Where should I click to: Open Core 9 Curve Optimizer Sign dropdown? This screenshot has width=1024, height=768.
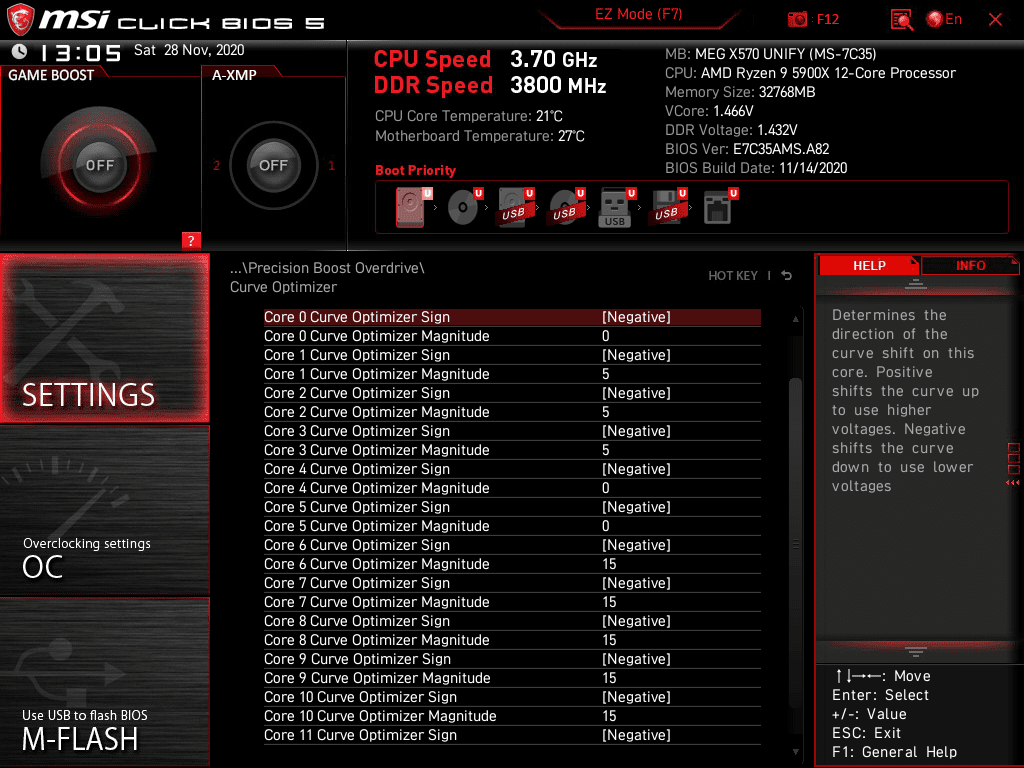pos(636,659)
